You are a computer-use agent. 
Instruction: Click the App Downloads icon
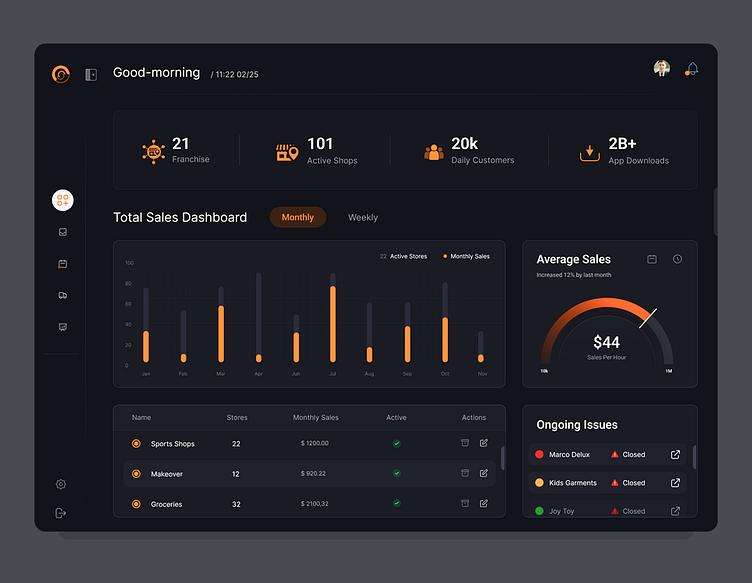(x=590, y=153)
